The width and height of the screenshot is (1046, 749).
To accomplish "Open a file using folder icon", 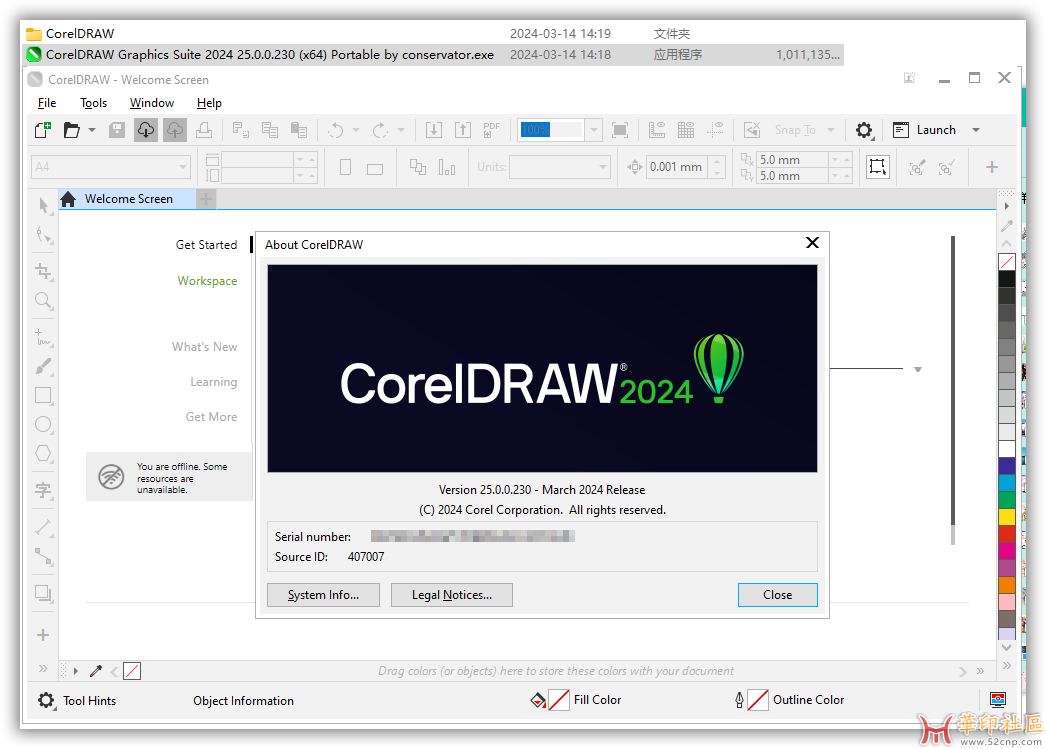I will [x=71, y=130].
